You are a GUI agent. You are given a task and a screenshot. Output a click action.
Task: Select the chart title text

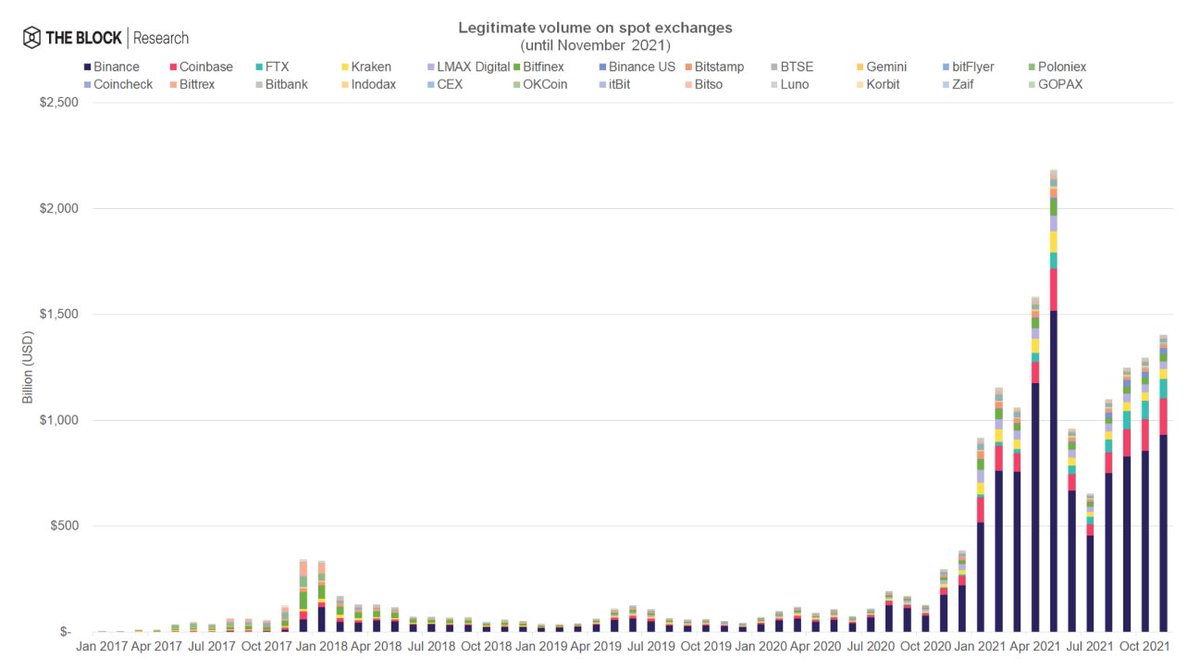point(594,27)
